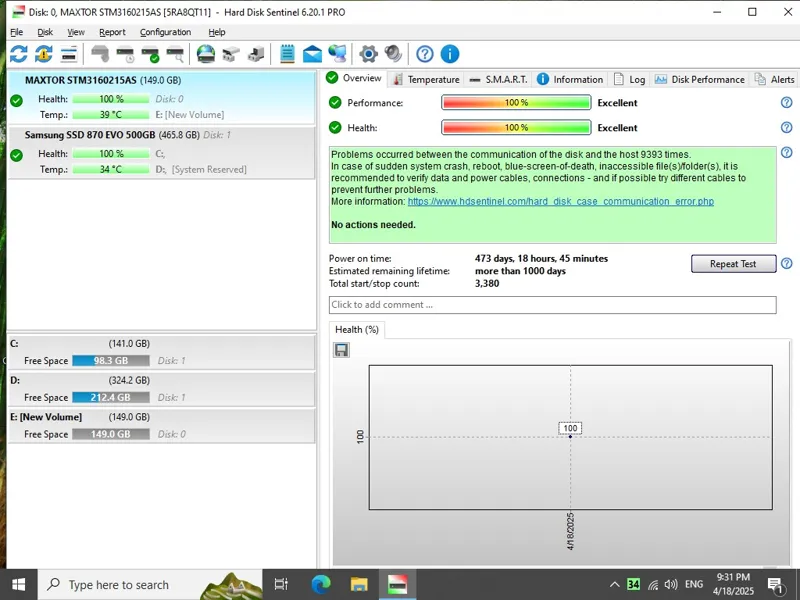
Task: Click the Repeat Test button
Action: (733, 264)
